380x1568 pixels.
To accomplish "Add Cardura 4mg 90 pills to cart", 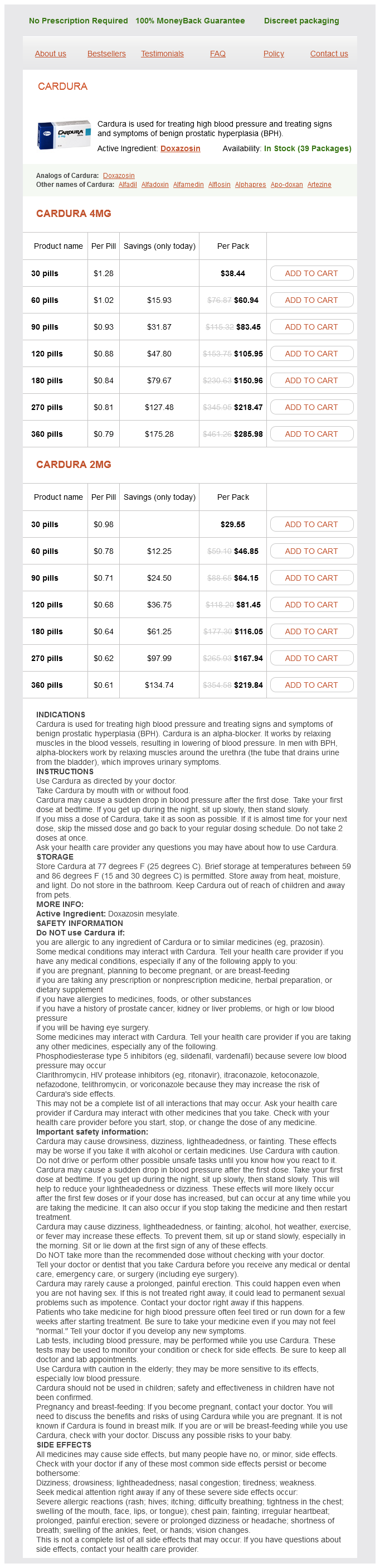I will (311, 327).
